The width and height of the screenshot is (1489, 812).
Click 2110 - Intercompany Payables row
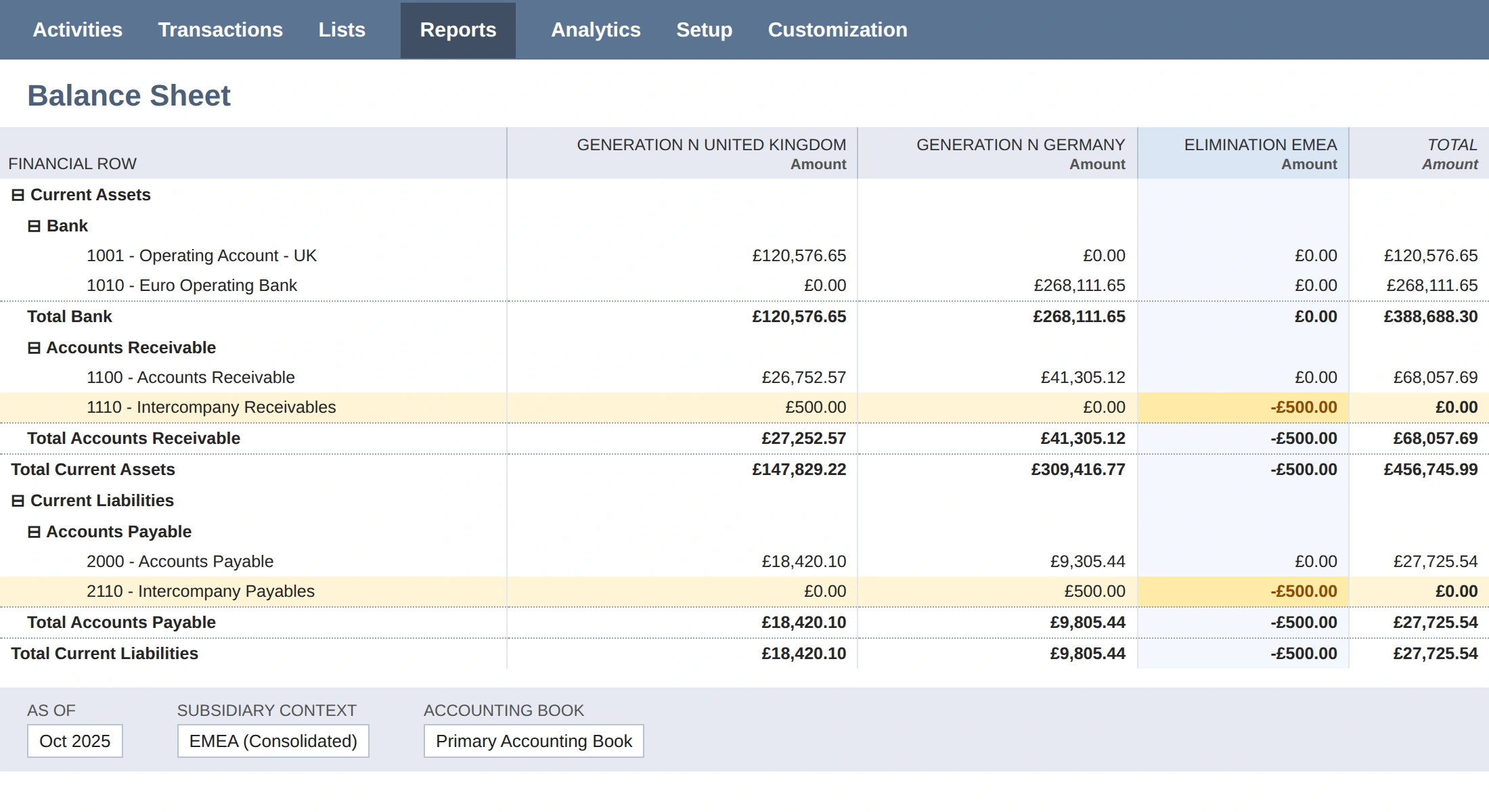pos(744,591)
